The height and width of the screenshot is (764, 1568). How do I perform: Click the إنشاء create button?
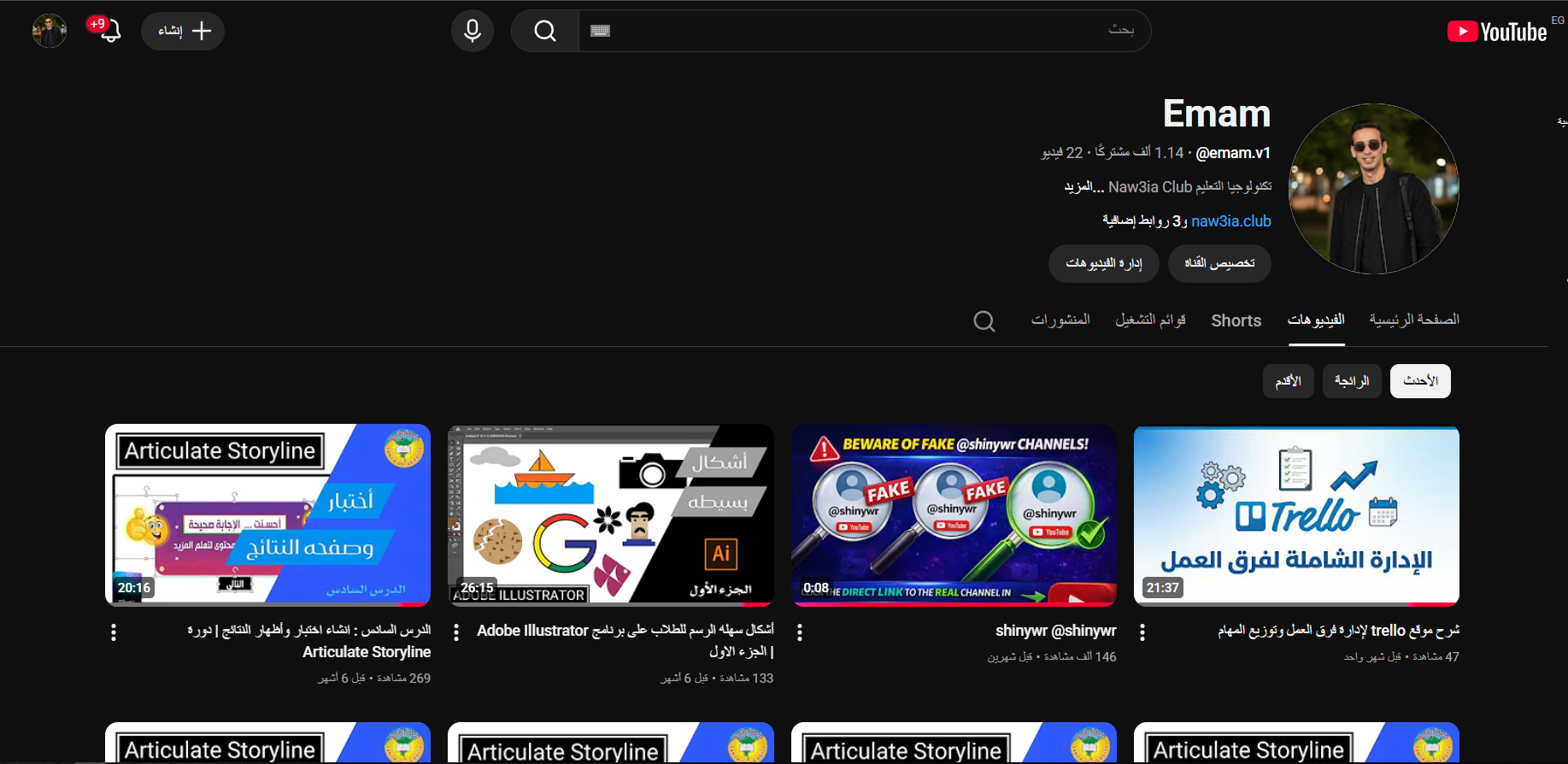[183, 32]
